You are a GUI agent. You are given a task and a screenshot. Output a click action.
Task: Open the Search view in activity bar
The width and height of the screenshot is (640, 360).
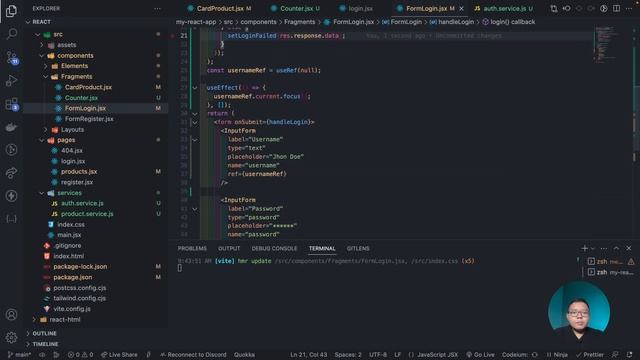[x=11, y=33]
